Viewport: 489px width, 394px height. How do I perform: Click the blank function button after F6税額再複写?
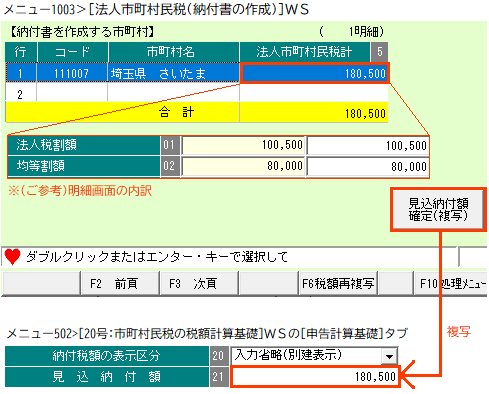point(396,283)
